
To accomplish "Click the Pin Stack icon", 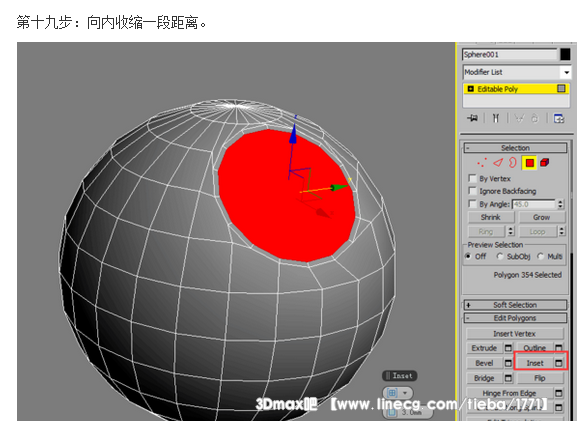I will coord(472,118).
